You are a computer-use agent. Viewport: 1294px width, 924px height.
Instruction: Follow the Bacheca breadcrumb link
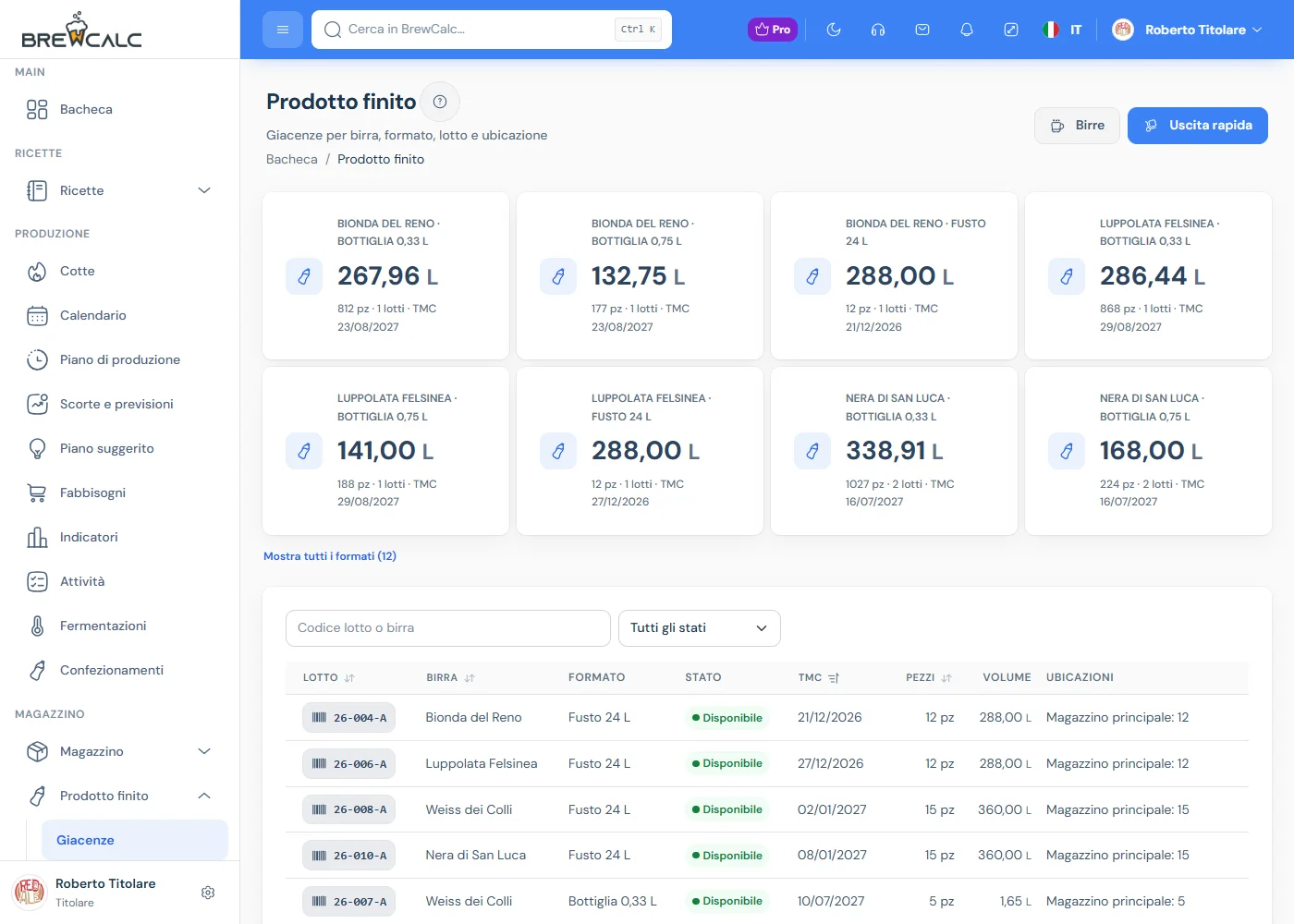coord(292,159)
